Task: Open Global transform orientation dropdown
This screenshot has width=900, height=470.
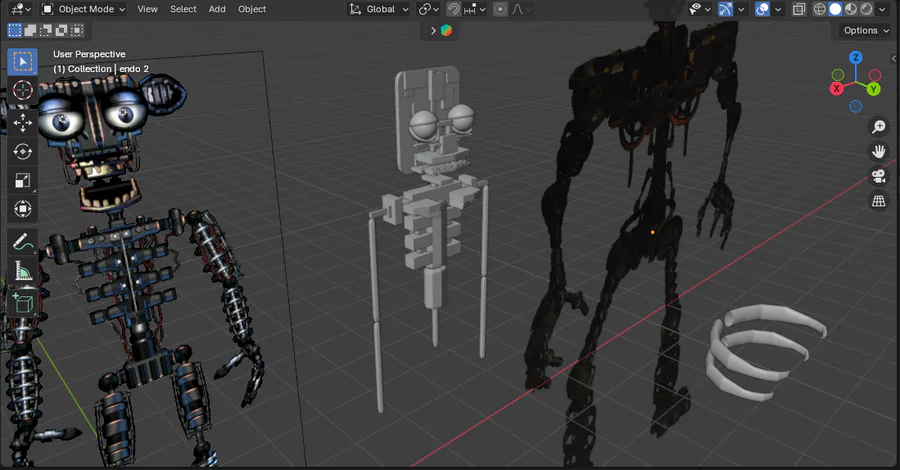Action: pyautogui.click(x=379, y=9)
